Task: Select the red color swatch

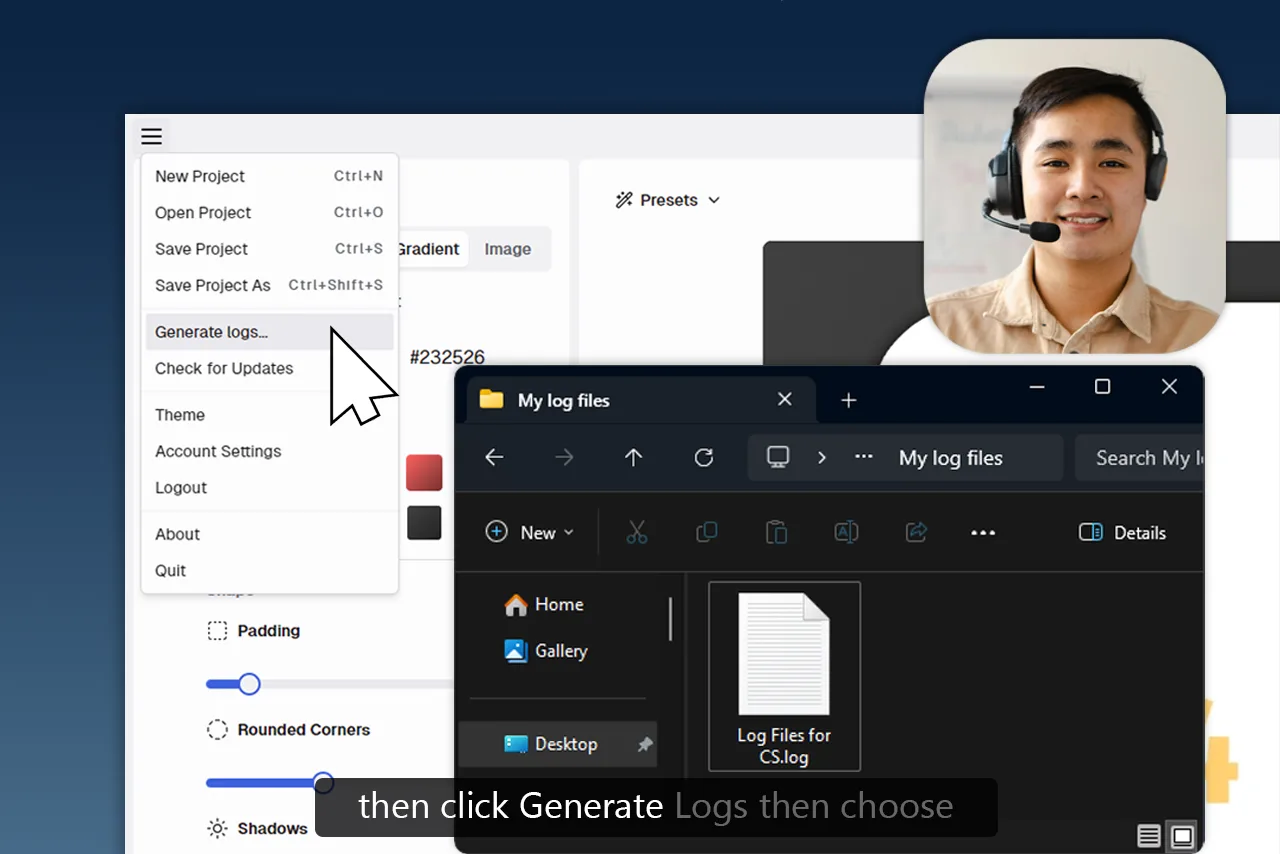Action: tap(424, 472)
